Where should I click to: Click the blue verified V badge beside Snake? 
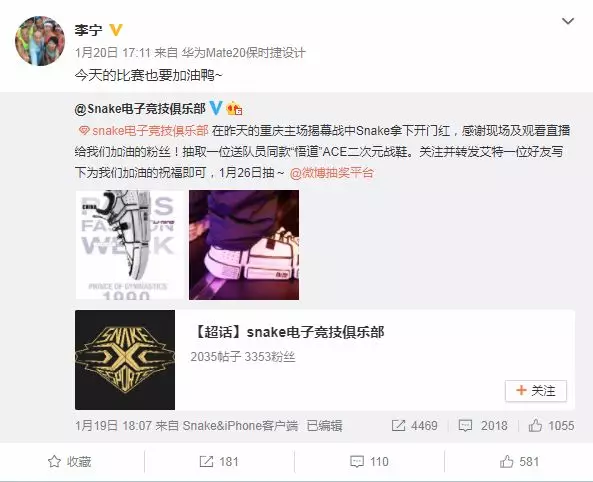(216, 108)
